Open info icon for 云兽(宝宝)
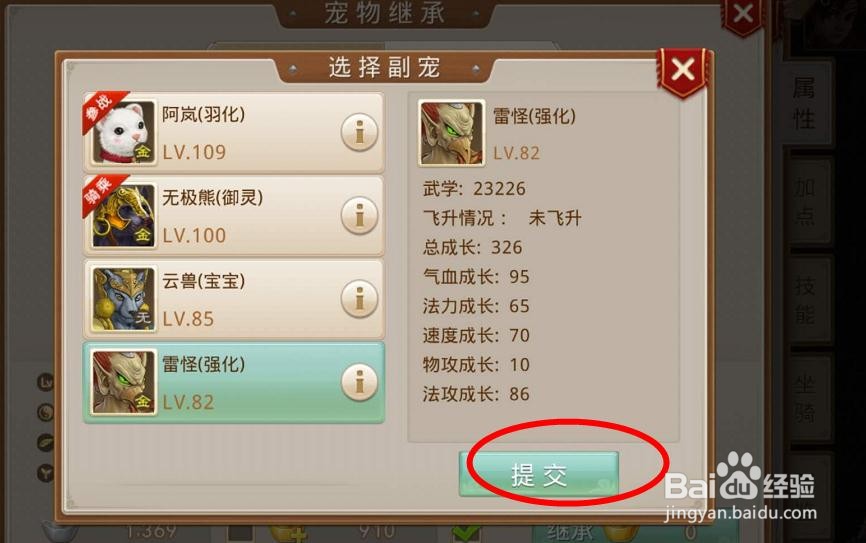Viewport: 866px width, 543px height. (360, 299)
